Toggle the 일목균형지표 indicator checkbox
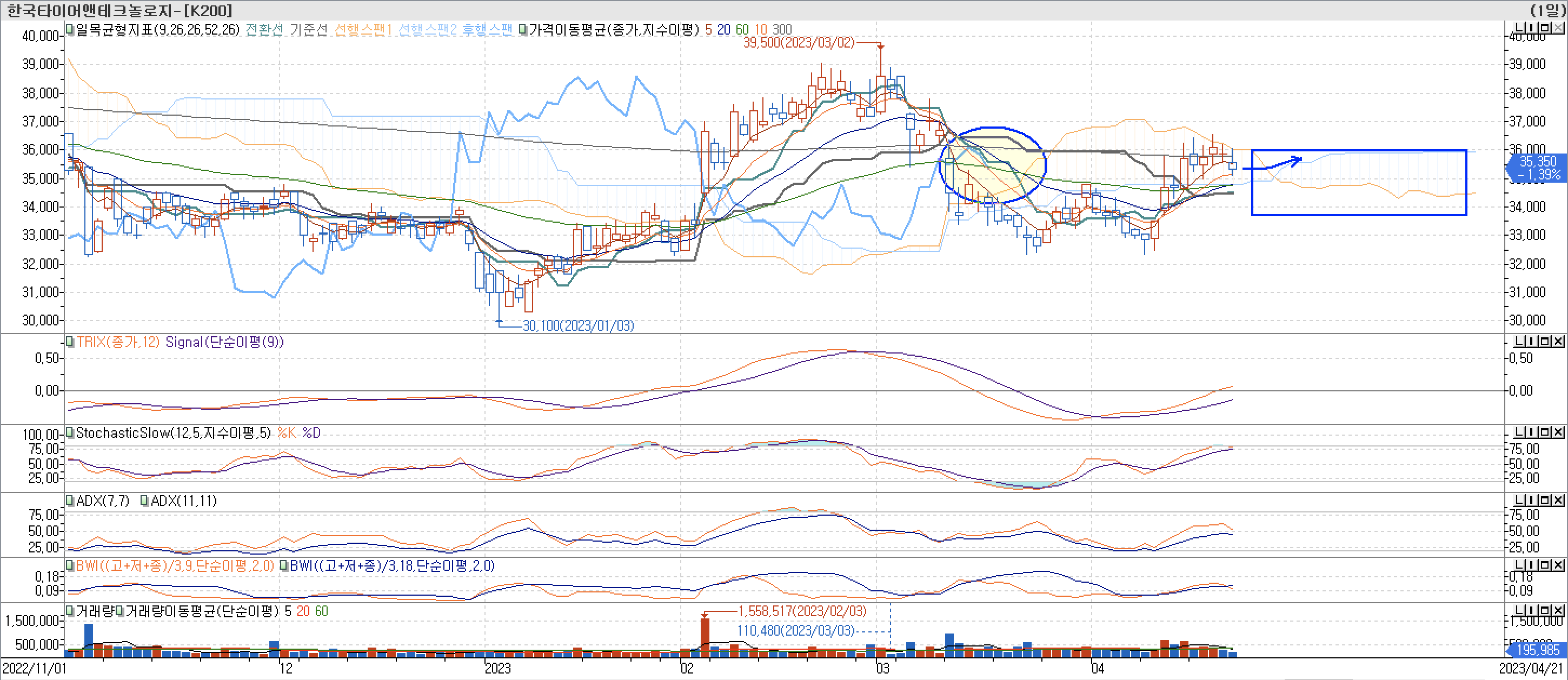Screen dimensions: 1568x680 tap(69, 29)
